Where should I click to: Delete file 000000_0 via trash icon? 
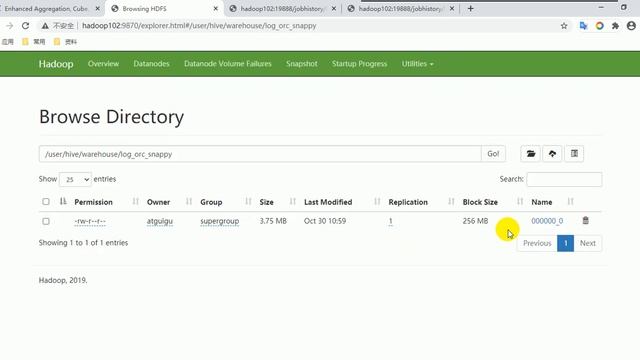coord(585,220)
